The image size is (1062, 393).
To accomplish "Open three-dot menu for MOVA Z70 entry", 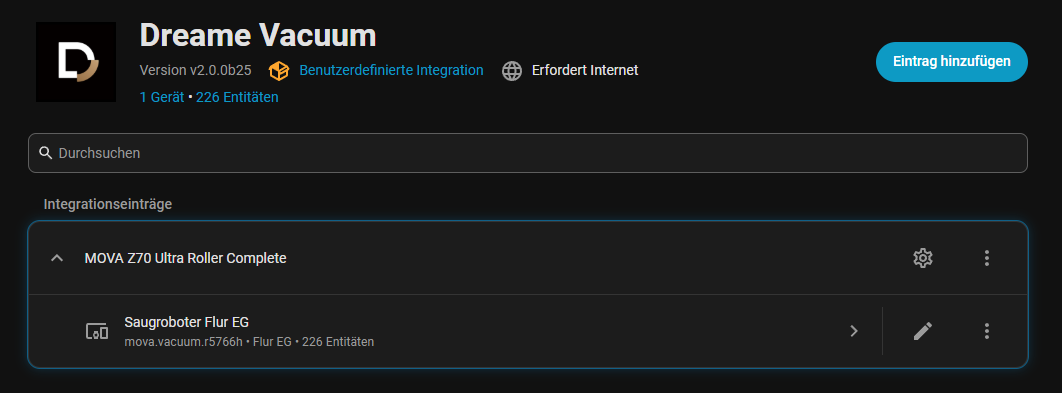I will point(987,257).
